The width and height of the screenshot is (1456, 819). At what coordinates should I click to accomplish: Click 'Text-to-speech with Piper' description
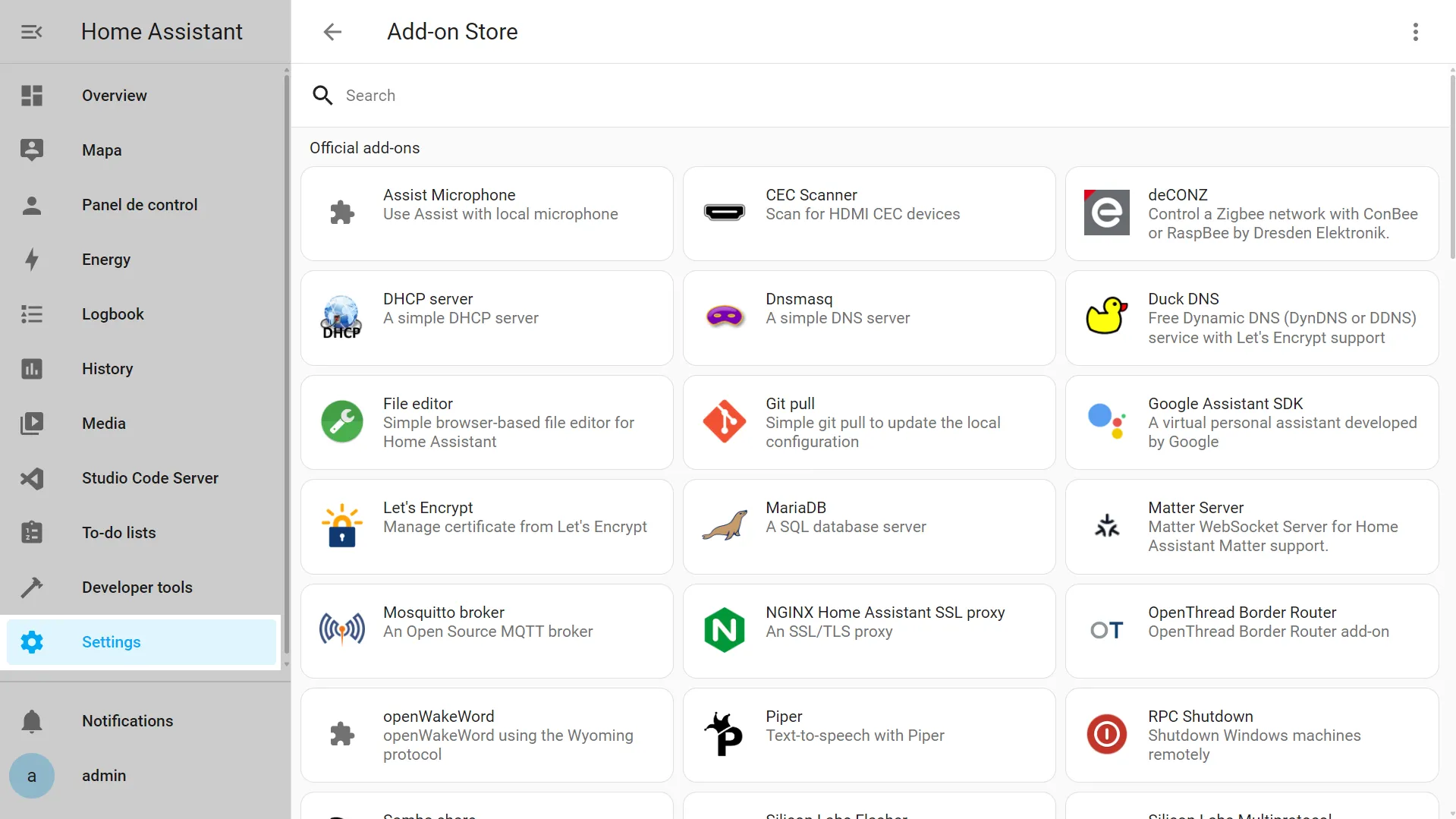(x=855, y=736)
